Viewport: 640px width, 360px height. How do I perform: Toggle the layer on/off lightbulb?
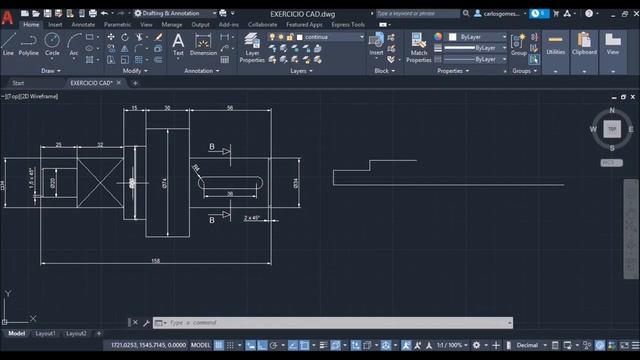coord(272,37)
